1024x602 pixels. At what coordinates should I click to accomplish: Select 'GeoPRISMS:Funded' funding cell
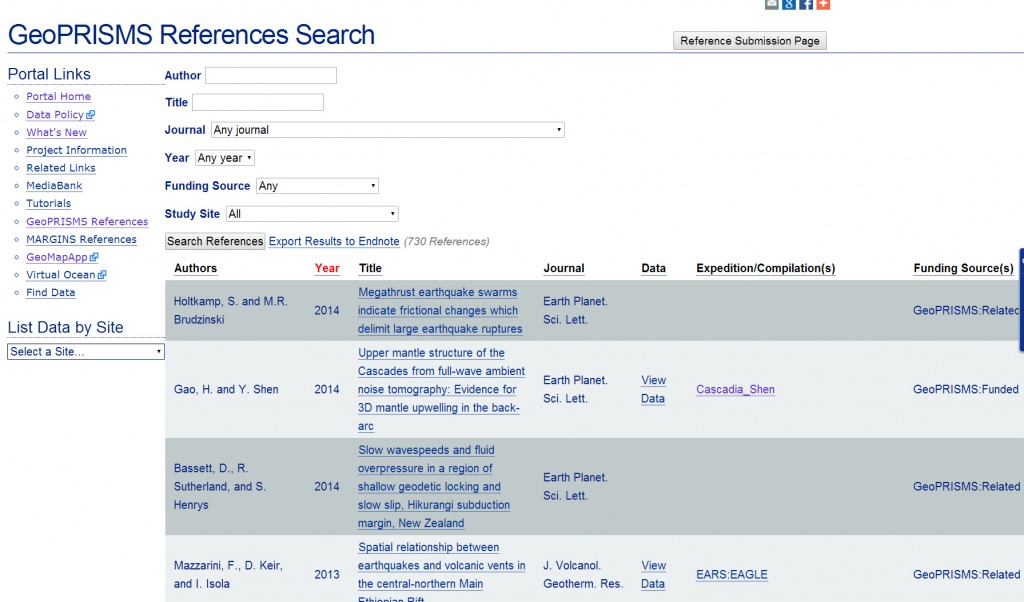[966, 390]
